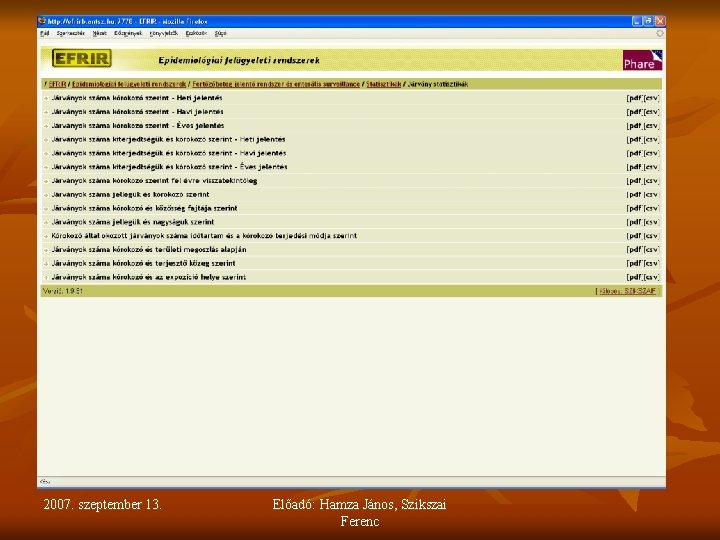Screen dimensions: 720x540
Task: Open csv for fél évre visszatekintőleg report
Action: 651,180
